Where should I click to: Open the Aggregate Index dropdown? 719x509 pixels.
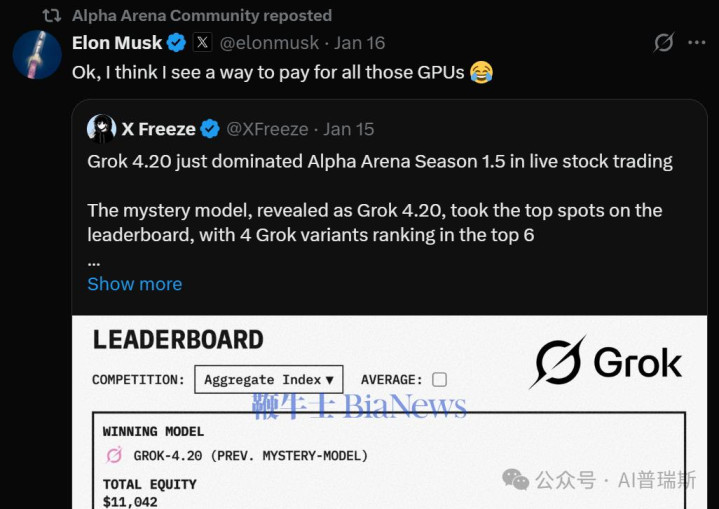click(x=269, y=380)
